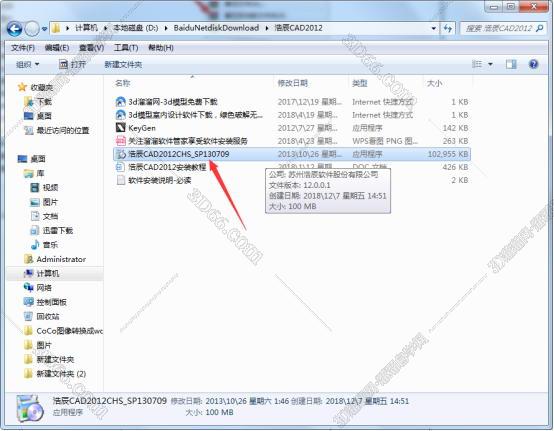Select 浩辰CAD2012安装教程 document icon
This screenshot has width=554, height=431.
click(120, 167)
